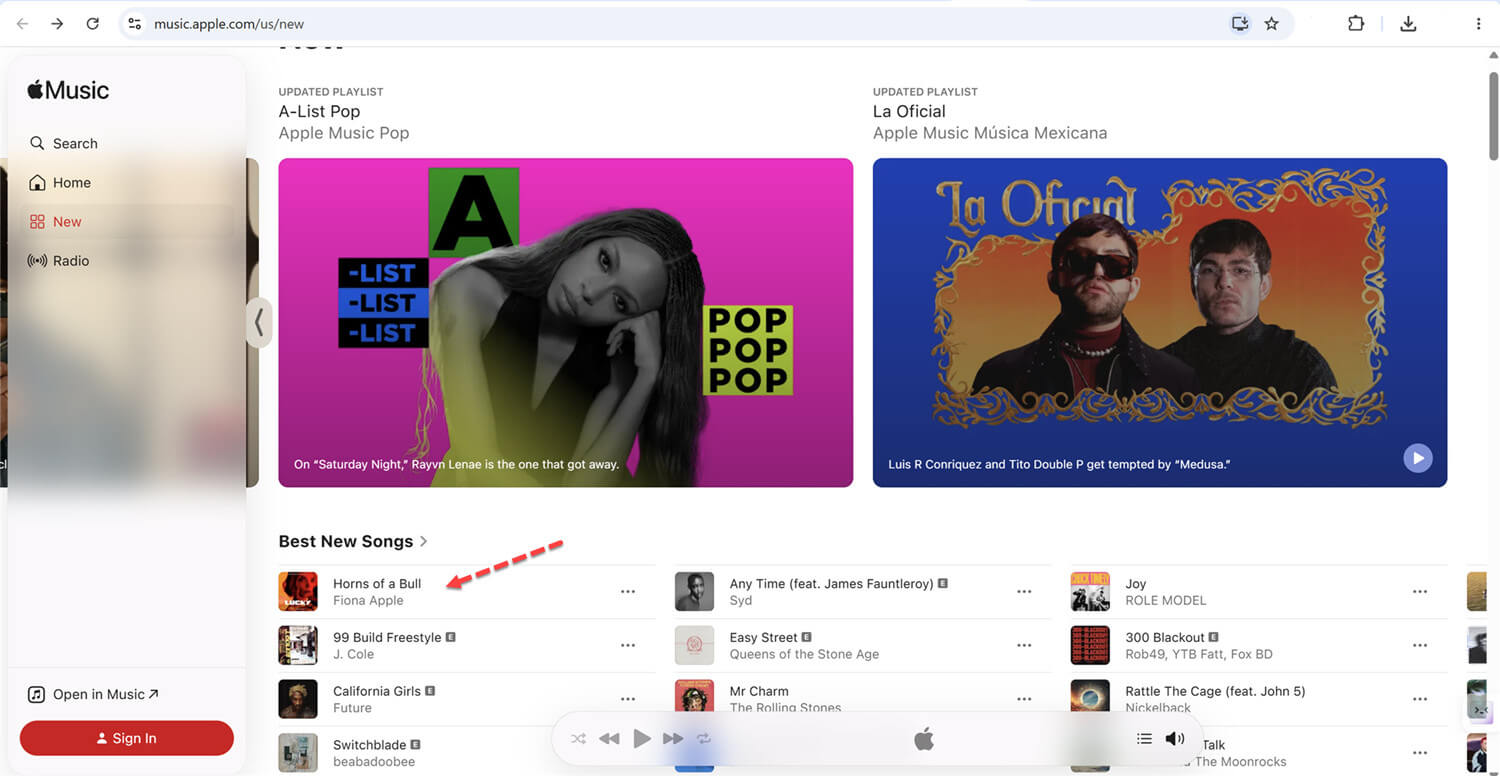Open Apple Music Música Mexicana curator link
The height and width of the screenshot is (776, 1500).
click(x=990, y=133)
